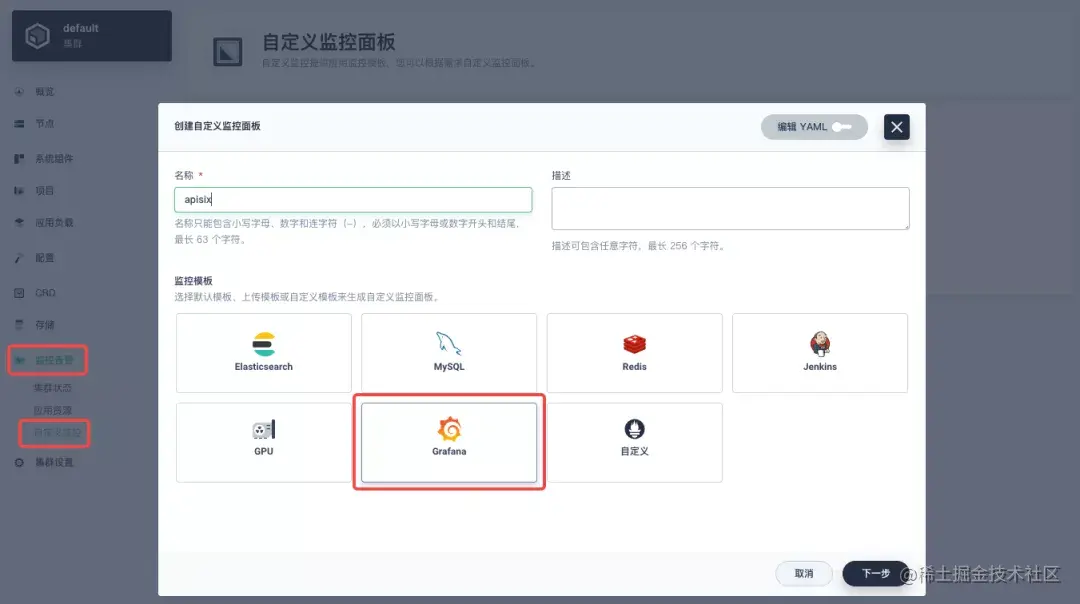Choose the 自定义 custom template card
Screen dimensions: 1080x604
pos(634,442)
